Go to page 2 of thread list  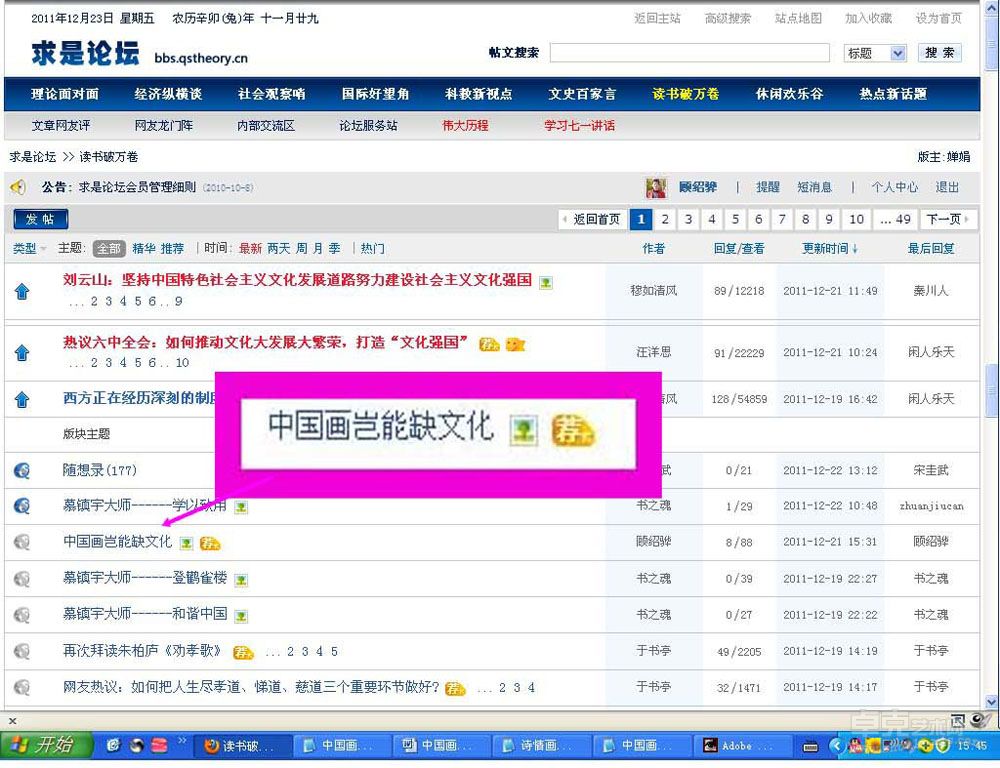pos(665,219)
